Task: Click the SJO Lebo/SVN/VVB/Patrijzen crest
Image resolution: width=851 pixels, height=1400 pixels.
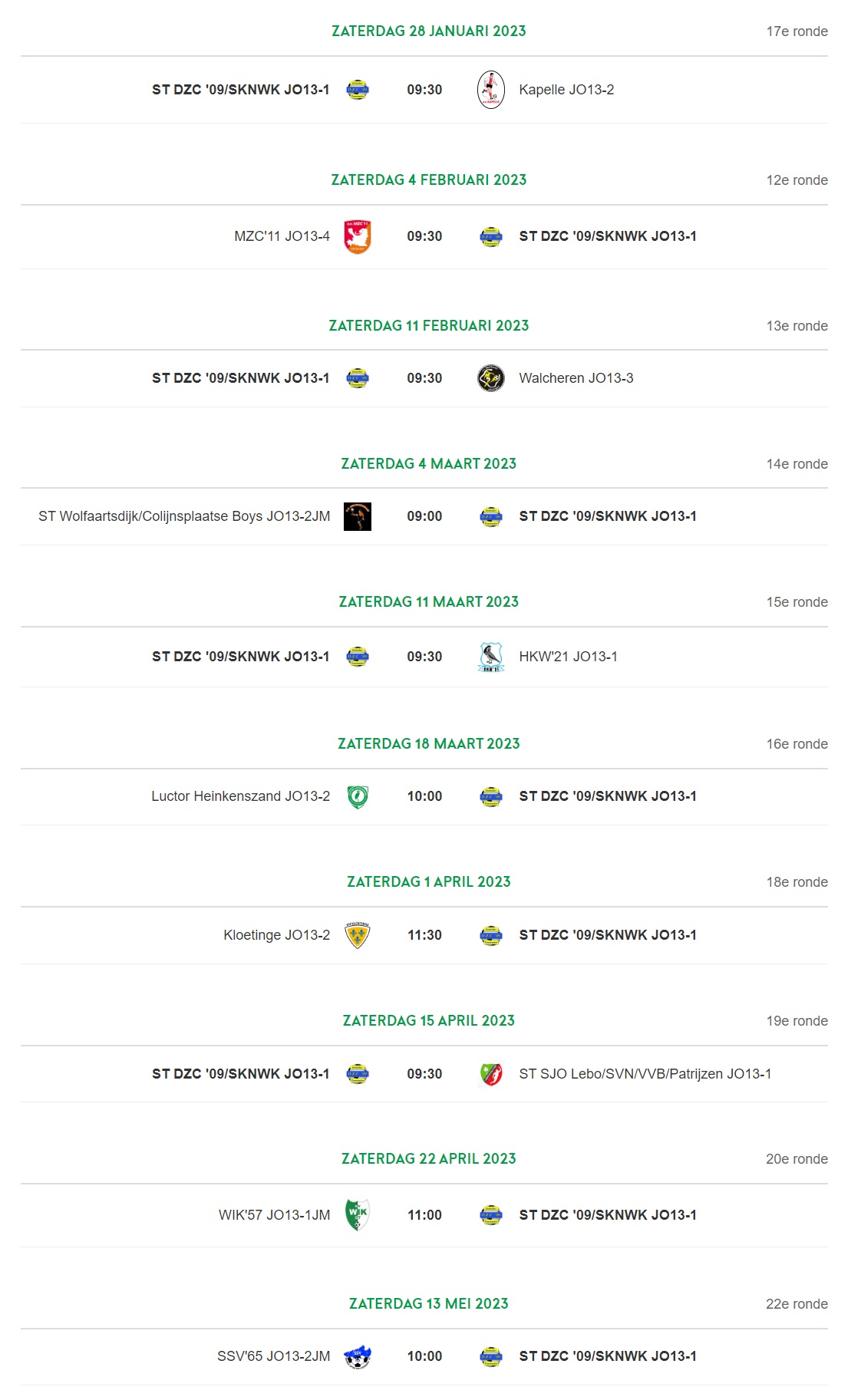Action: point(491,1074)
